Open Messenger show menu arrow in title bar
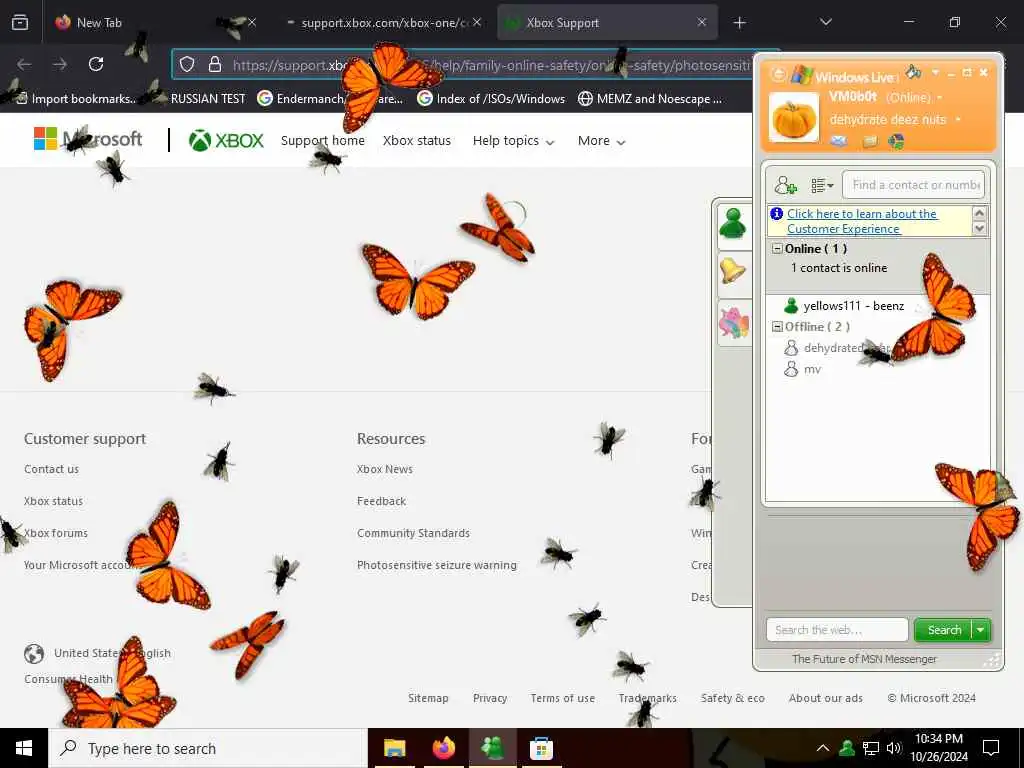Viewport: 1024px width, 768px height. (x=935, y=72)
